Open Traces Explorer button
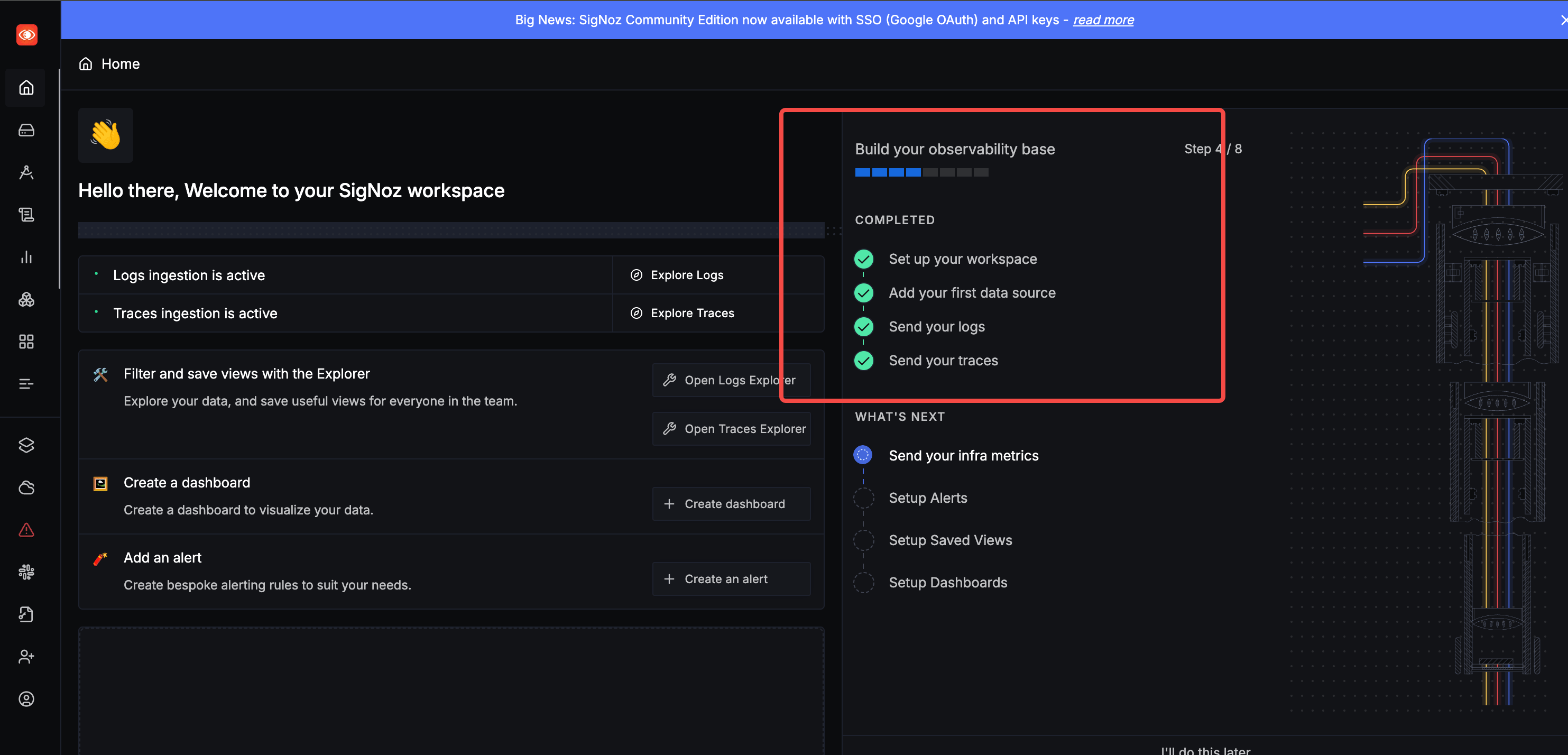This screenshot has height=755, width=1568. (x=731, y=429)
